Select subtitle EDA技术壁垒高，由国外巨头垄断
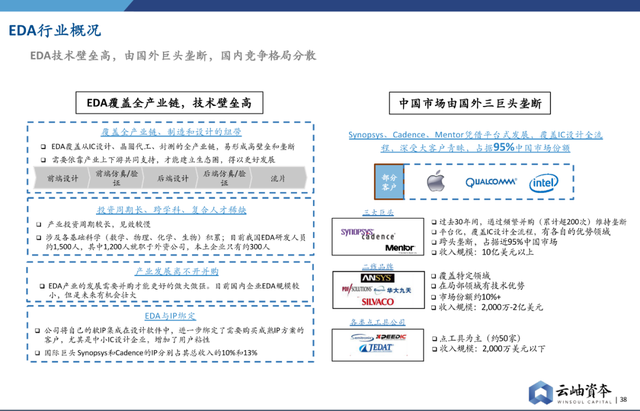This screenshot has width=640, height=411. click(173, 56)
